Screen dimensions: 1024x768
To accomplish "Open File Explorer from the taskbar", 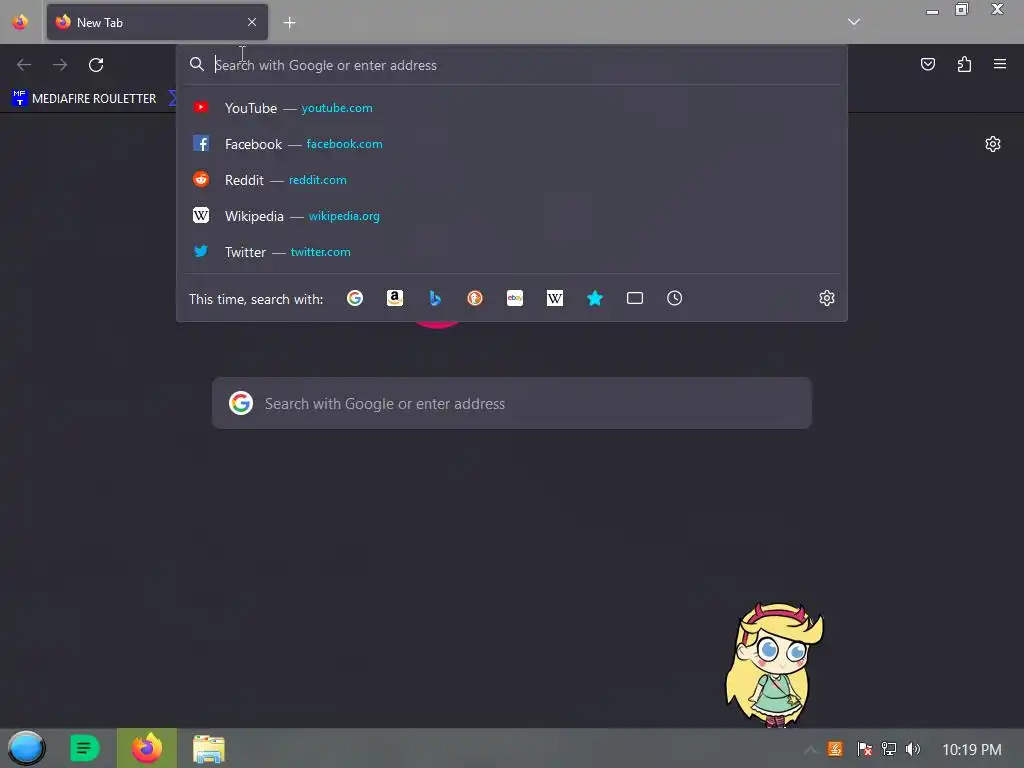I will (209, 749).
